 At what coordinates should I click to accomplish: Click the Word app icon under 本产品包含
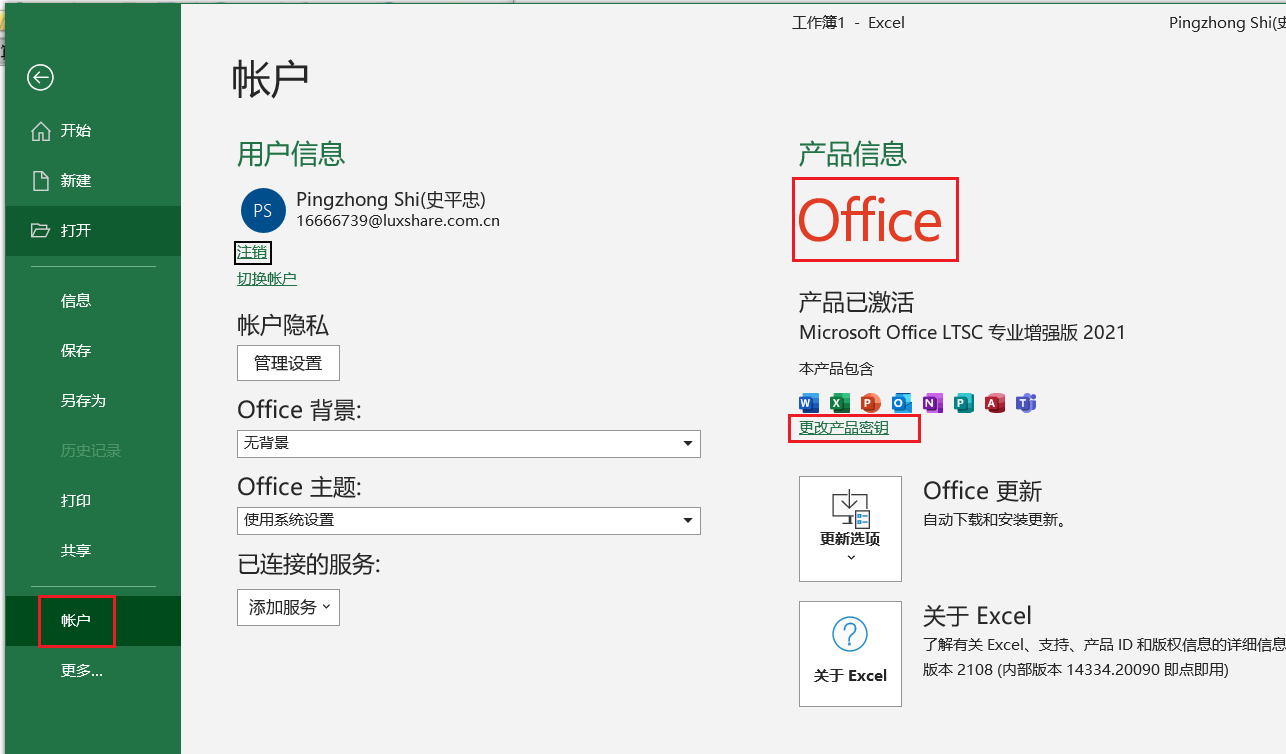pyautogui.click(x=809, y=403)
